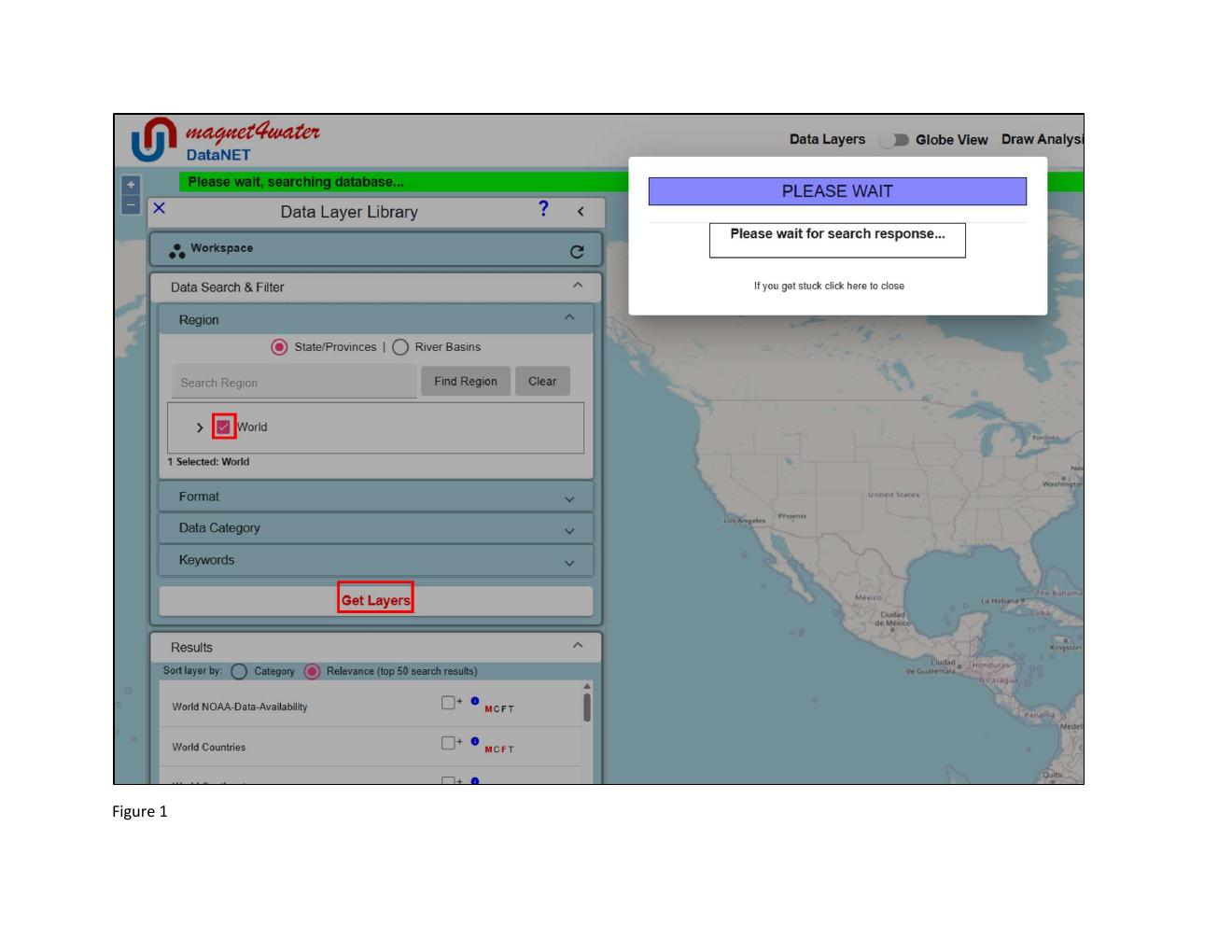Select River Basins radio option

point(400,347)
